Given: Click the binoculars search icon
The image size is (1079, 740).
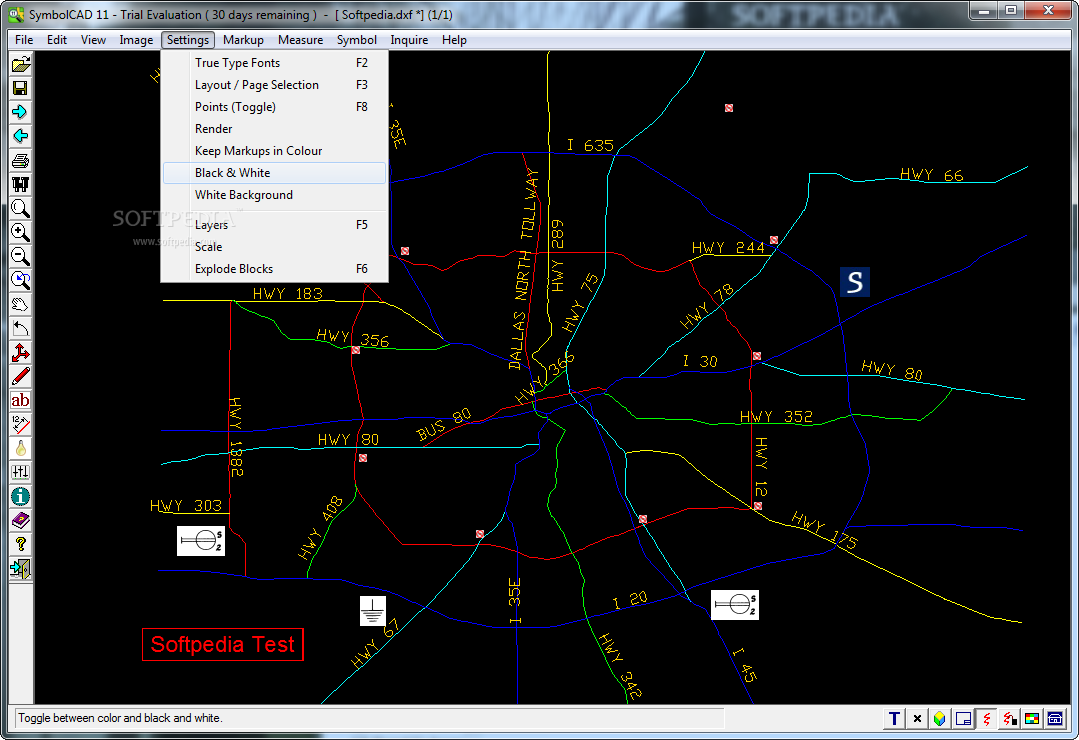Looking at the screenshot, I should click(x=21, y=184).
